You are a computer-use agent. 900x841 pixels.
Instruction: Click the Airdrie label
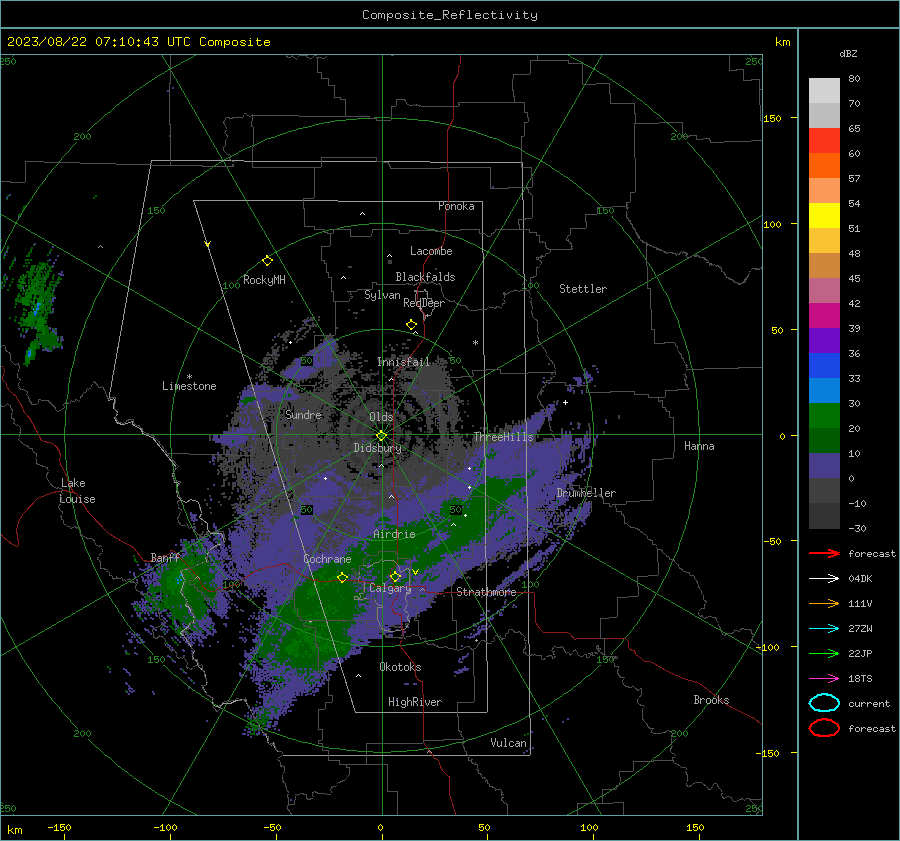click(x=394, y=534)
